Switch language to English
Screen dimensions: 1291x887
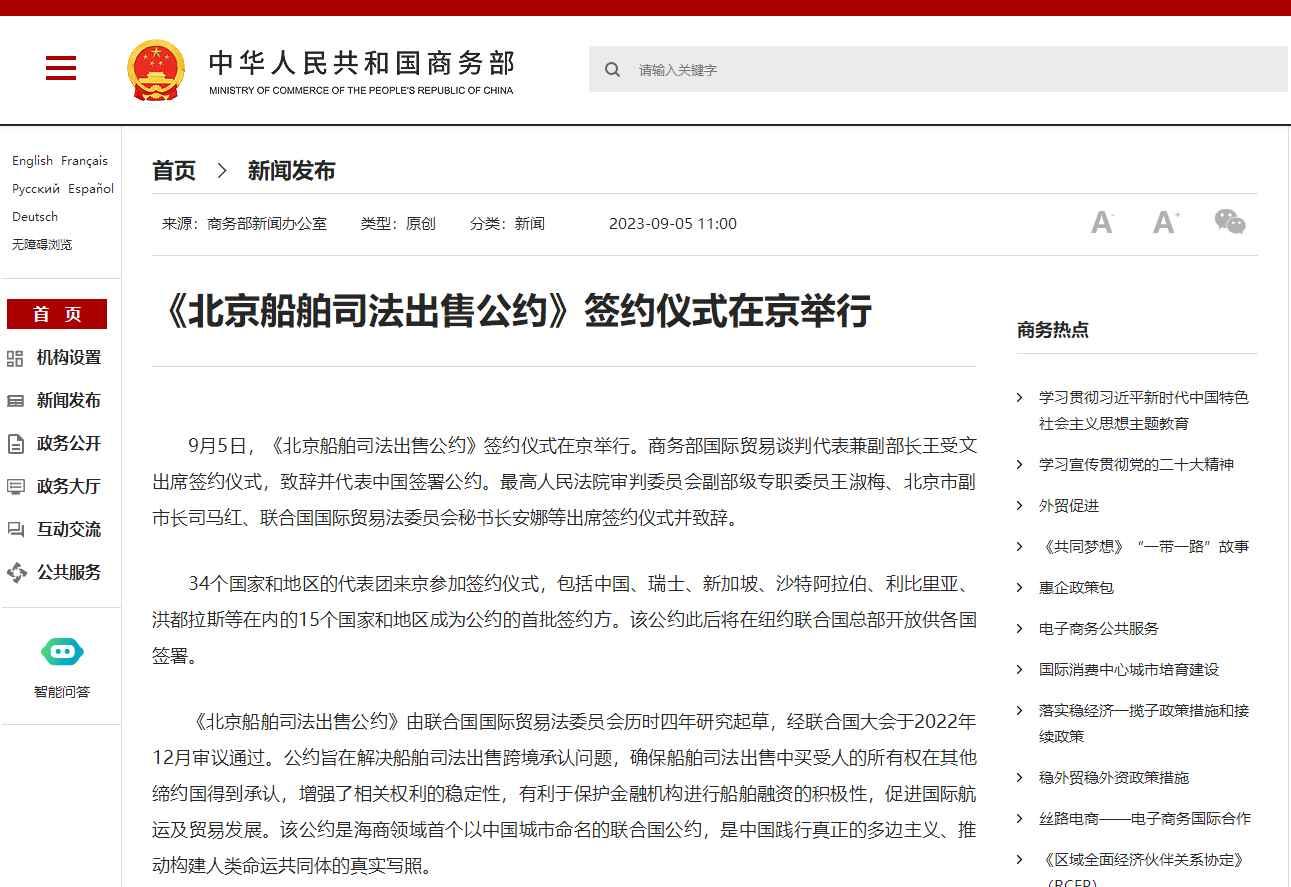tap(32, 160)
